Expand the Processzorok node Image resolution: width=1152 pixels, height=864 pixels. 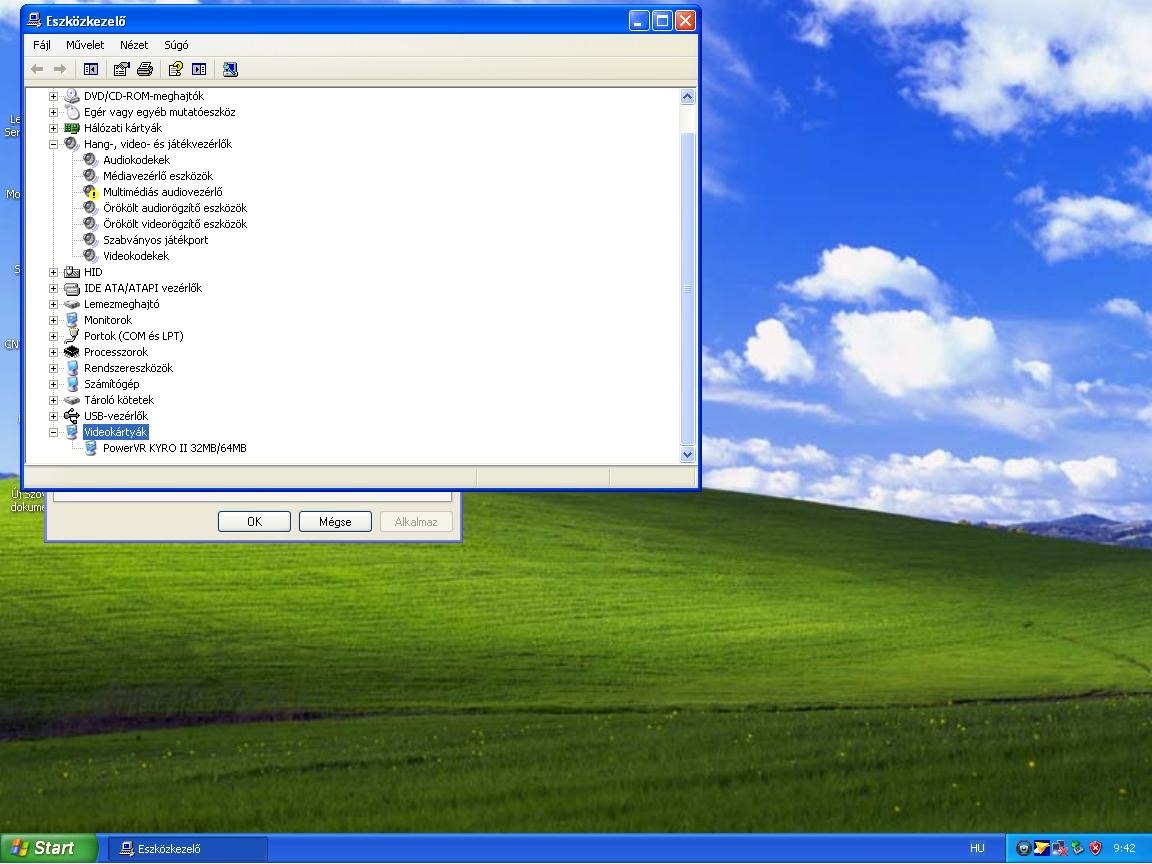[53, 353]
